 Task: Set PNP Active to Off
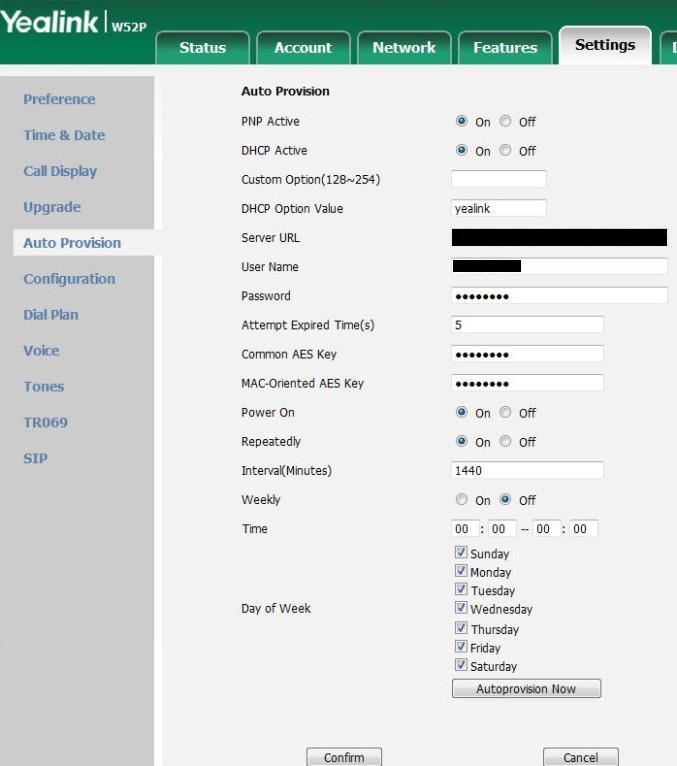(x=506, y=122)
